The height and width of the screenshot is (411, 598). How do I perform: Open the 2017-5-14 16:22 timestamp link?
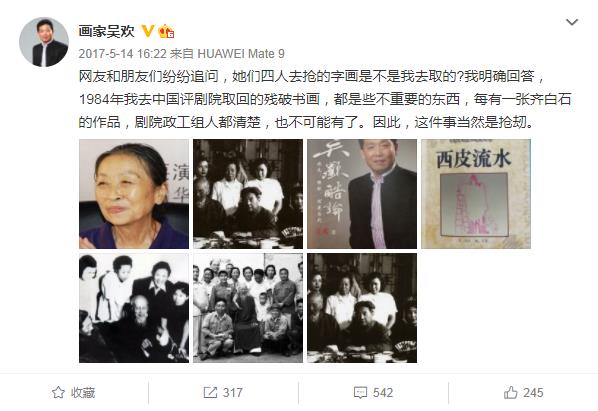(x=122, y=54)
